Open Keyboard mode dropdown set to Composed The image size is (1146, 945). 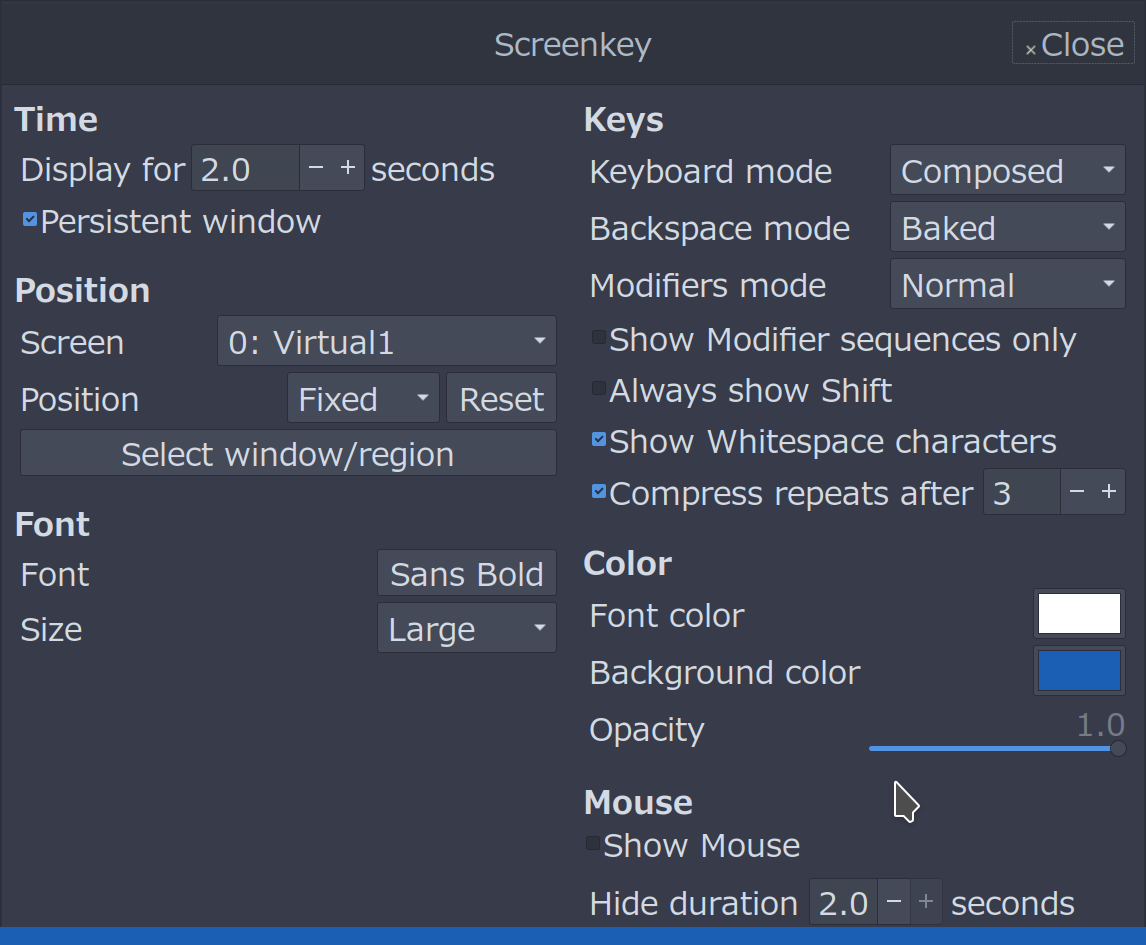coord(1008,170)
